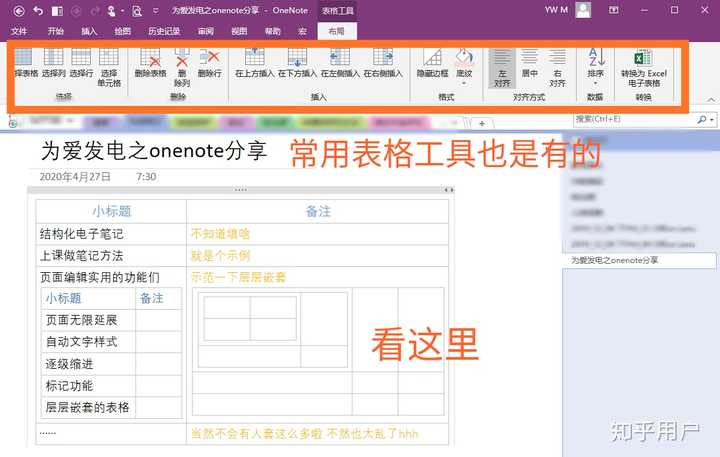Open the search scope dropdown arrow
Image resolution: width=720 pixels, height=457 pixels.
coord(712,120)
